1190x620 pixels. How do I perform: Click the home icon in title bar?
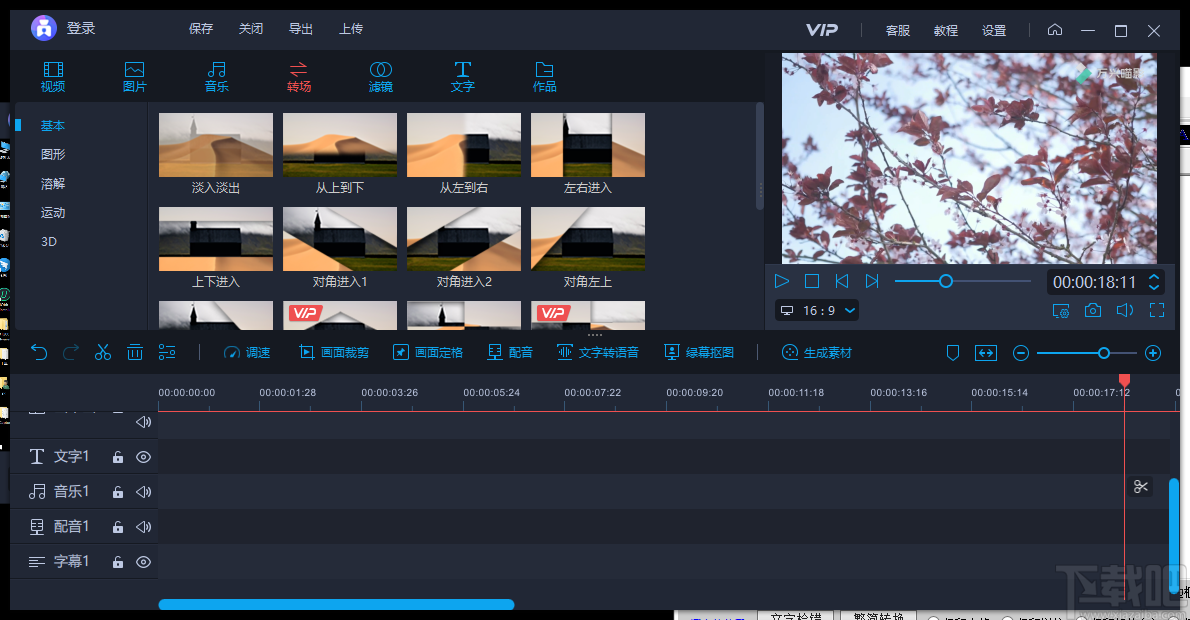[x=1055, y=30]
